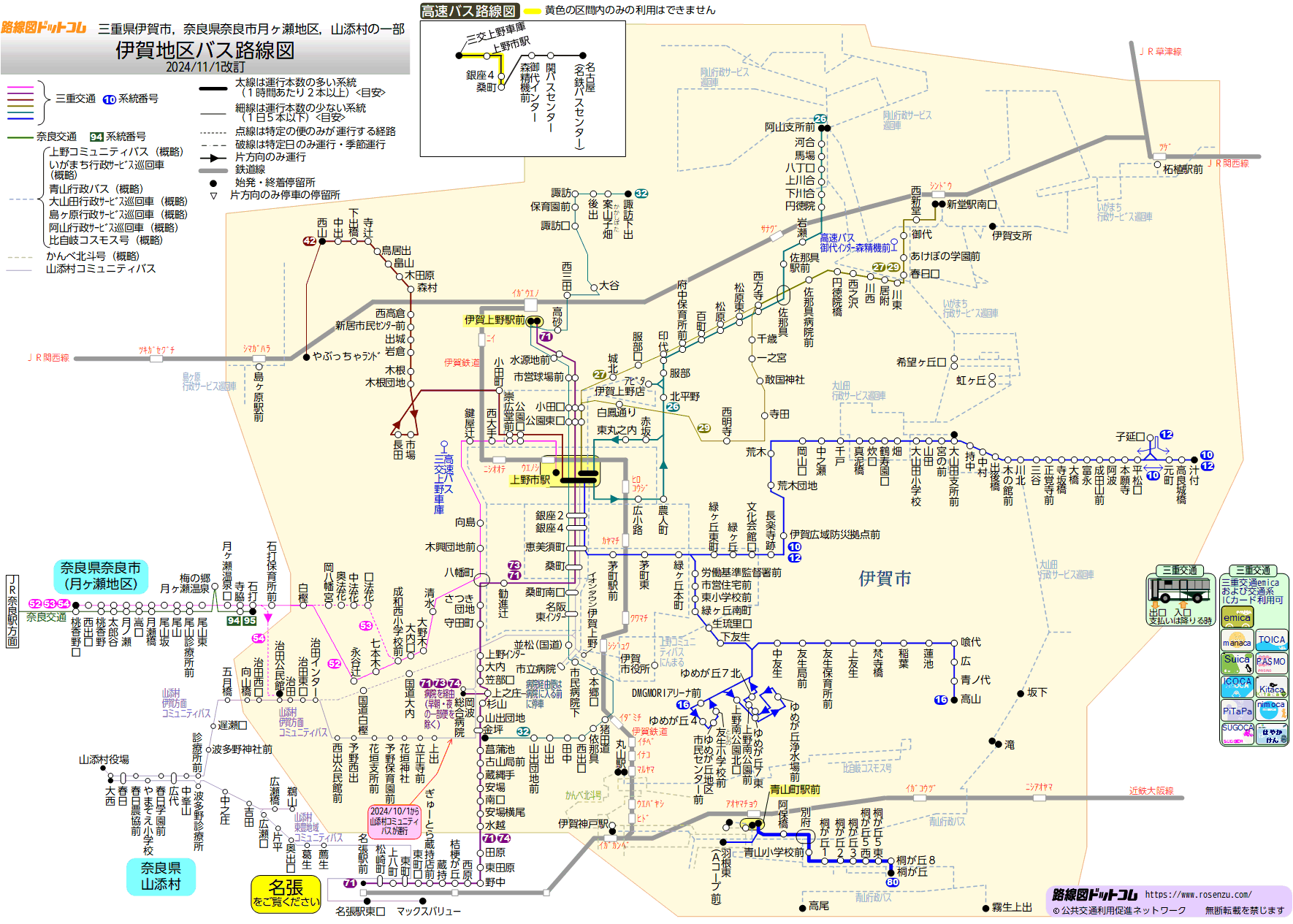Click the yellow 名張 をご覧ください box
Screen dimensions: 1293x924
tap(286, 894)
